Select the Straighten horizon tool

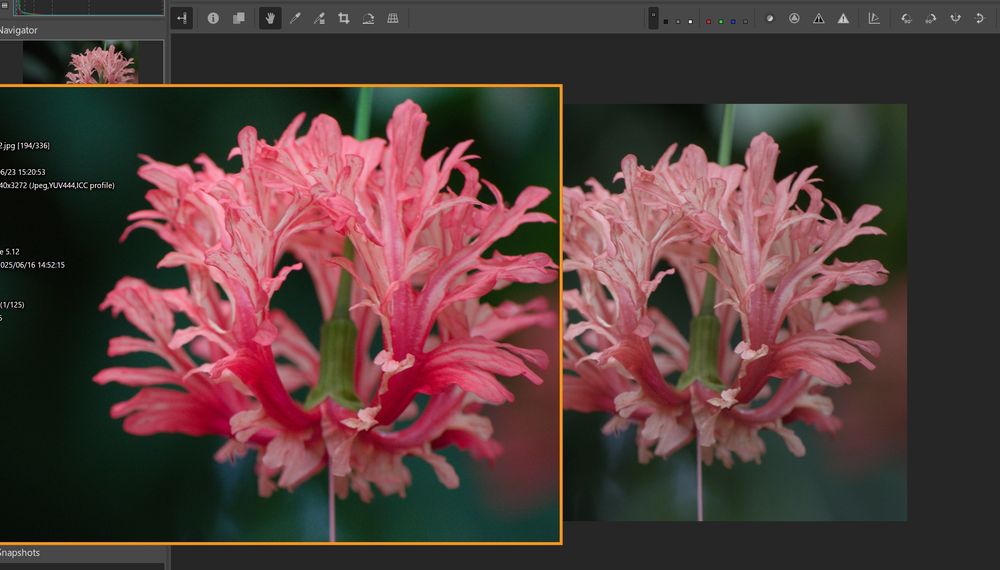pos(368,18)
